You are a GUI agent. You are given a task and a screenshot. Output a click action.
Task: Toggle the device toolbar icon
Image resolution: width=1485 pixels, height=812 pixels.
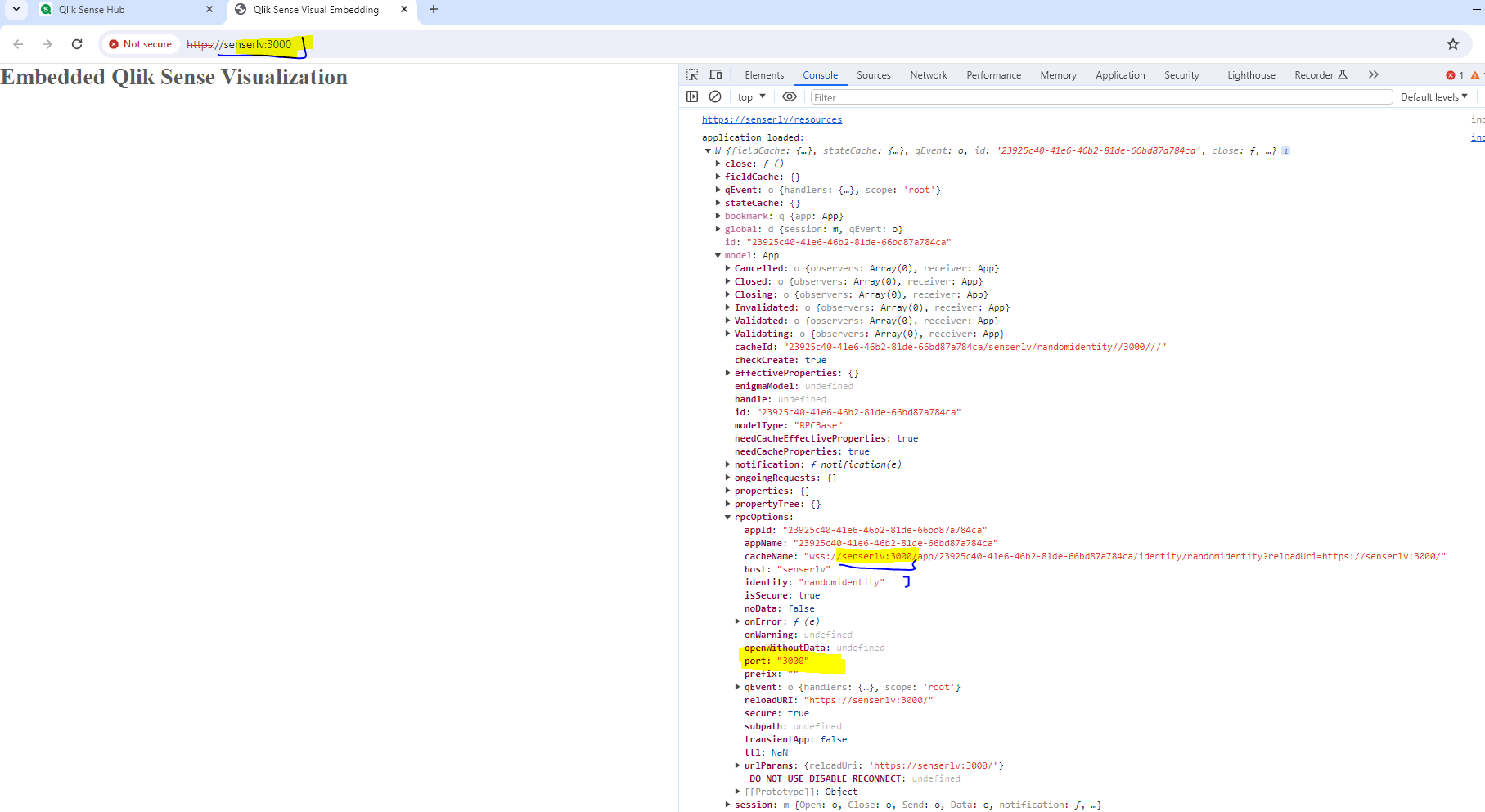pos(715,74)
